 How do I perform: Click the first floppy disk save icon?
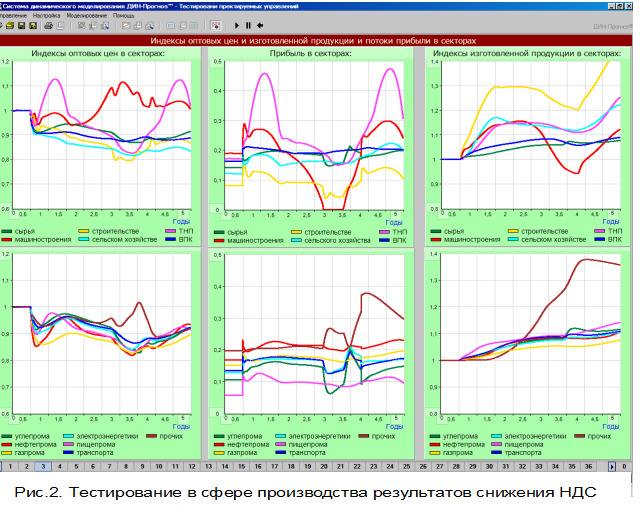(19, 25)
